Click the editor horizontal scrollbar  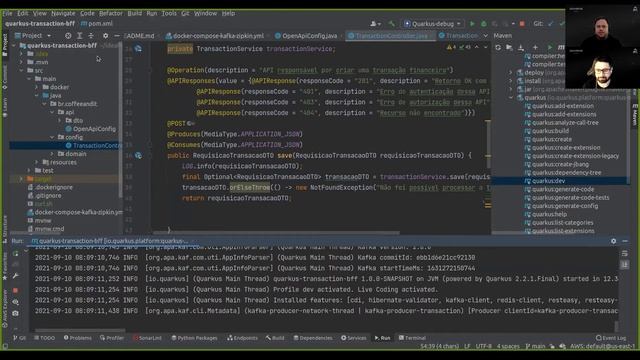tap(276, 233)
